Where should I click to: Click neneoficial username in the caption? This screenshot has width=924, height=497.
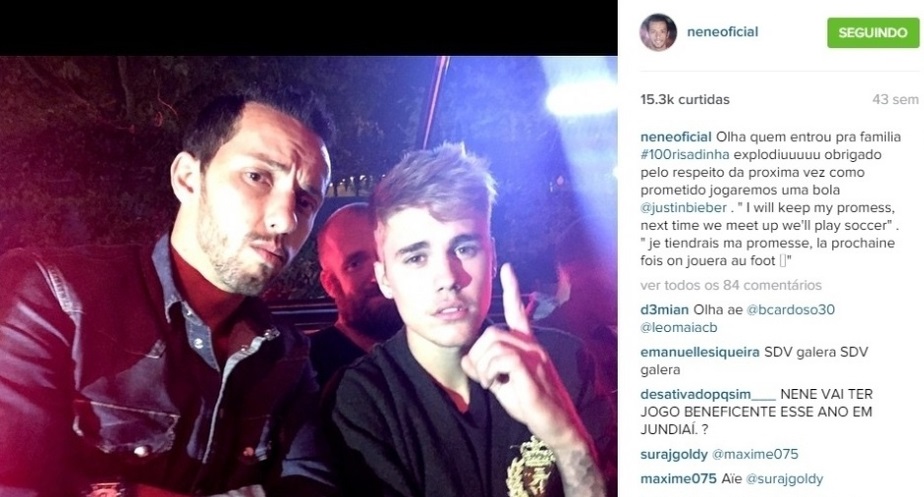point(676,137)
